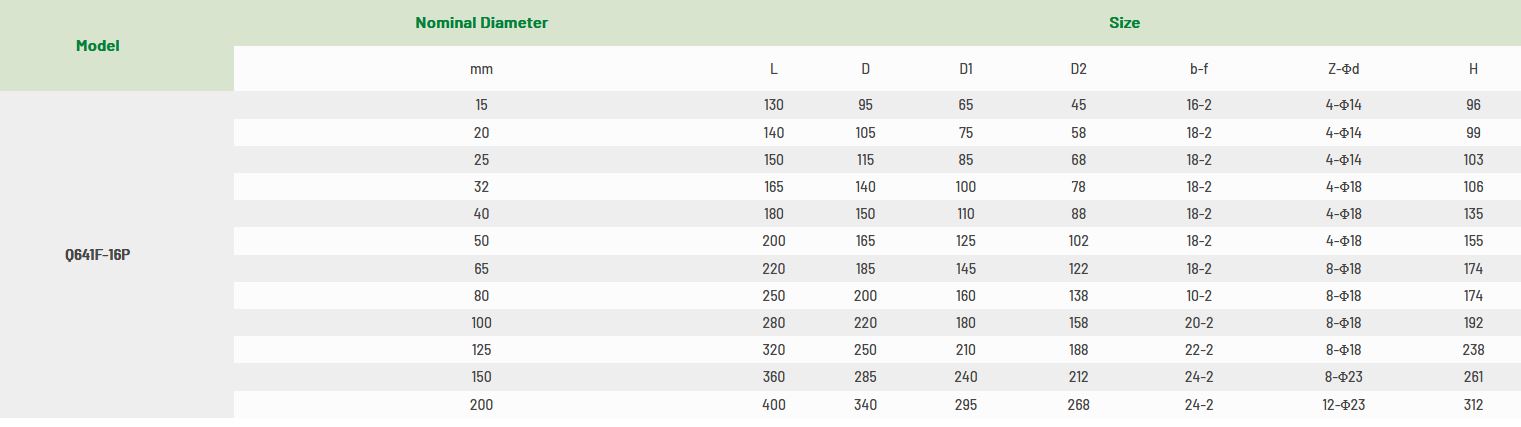Viewport: 1521px width, 427px height.
Task: Click the mm unit subheader
Action: tap(481, 69)
